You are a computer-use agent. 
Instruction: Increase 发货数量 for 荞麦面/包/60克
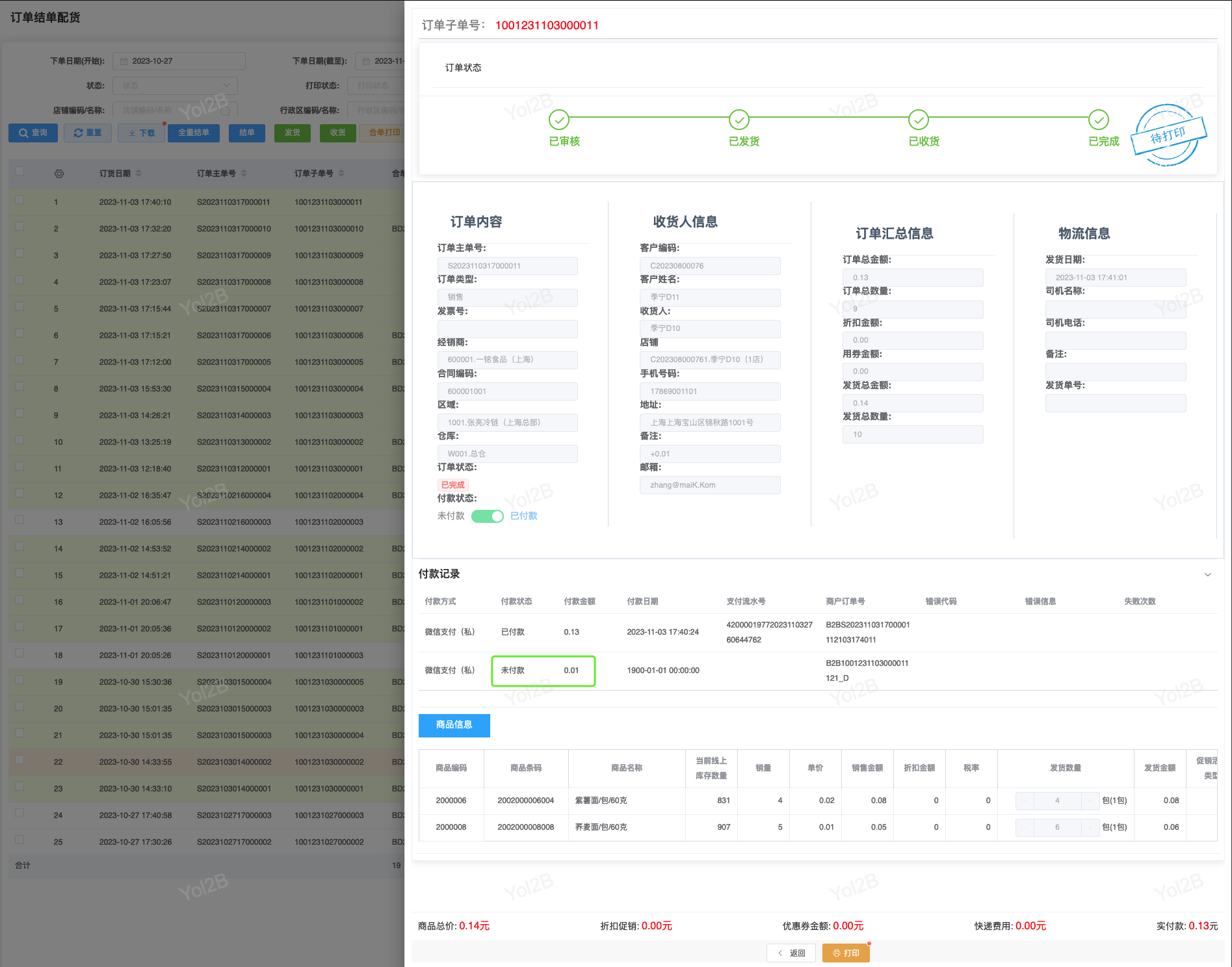click(1090, 827)
